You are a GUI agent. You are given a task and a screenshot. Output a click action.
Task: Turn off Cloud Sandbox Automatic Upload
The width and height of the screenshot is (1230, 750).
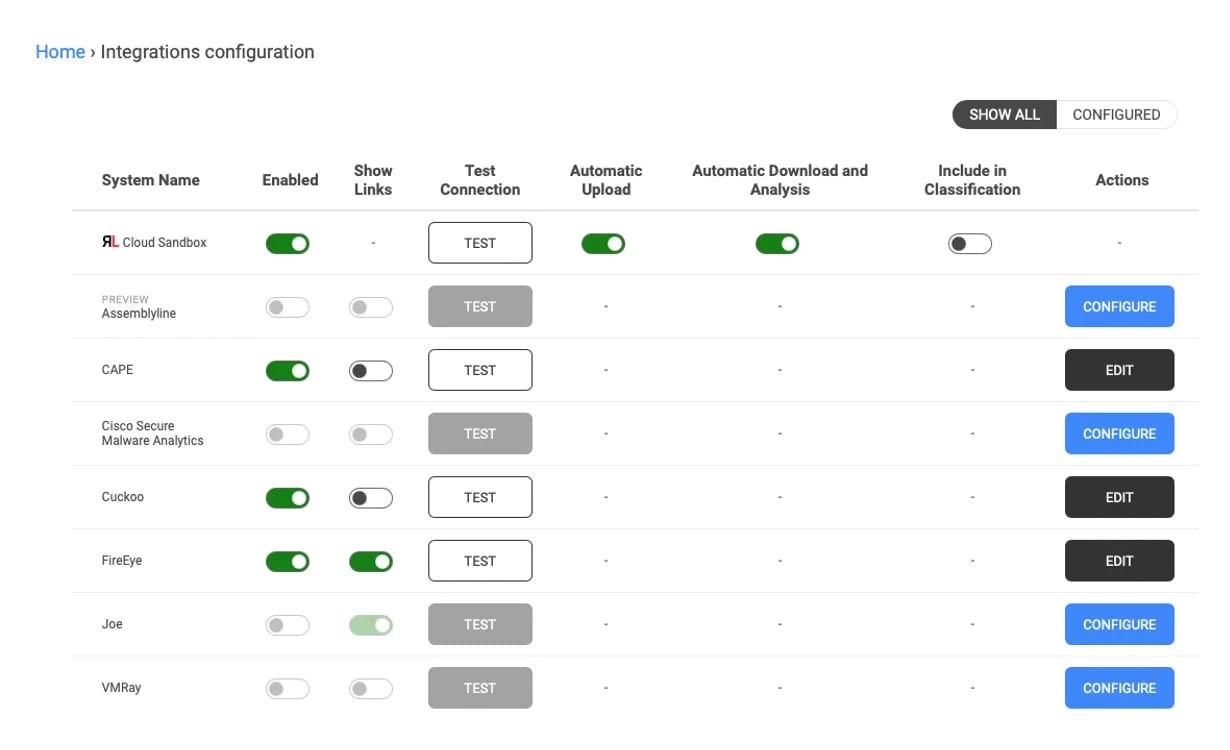click(x=603, y=243)
